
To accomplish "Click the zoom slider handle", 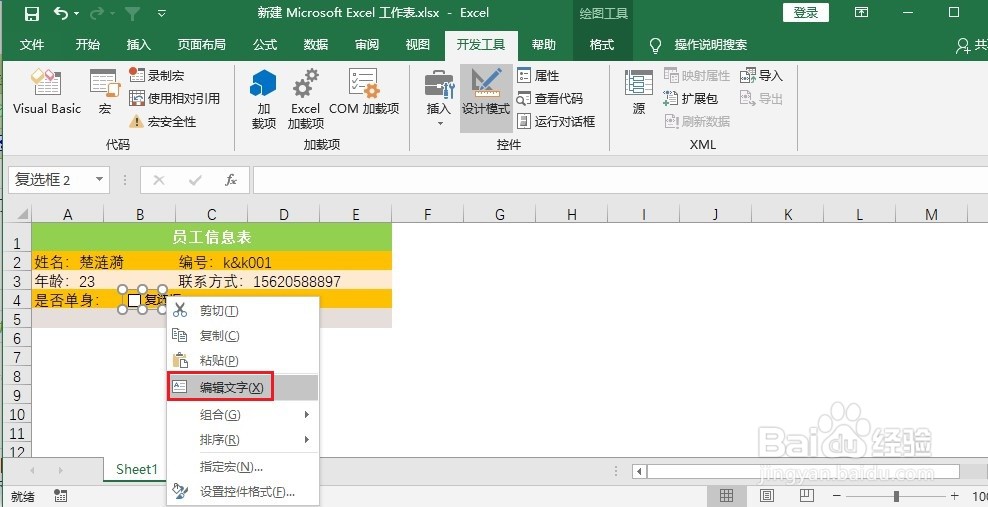I will [896, 496].
